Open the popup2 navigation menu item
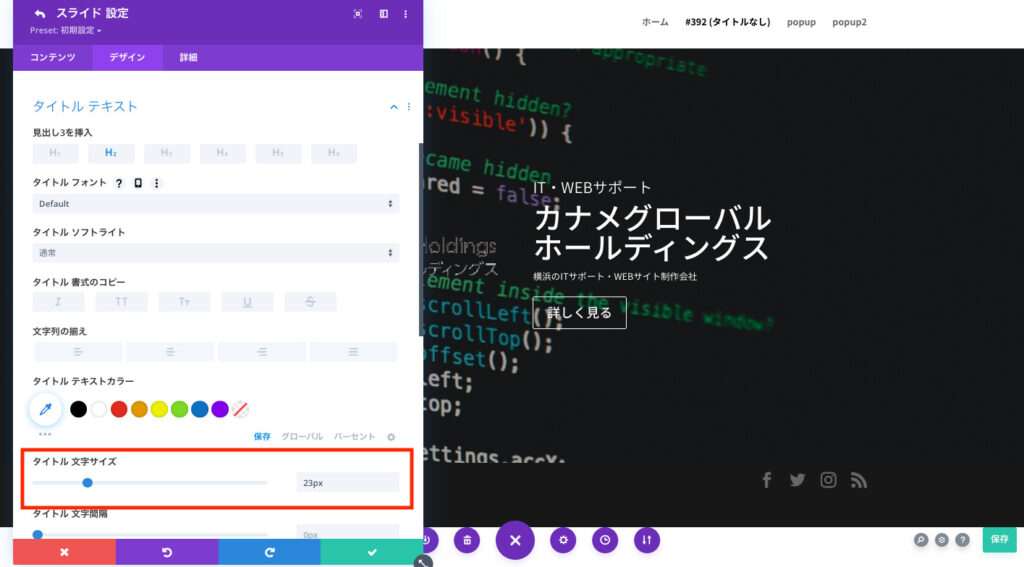 [849, 22]
